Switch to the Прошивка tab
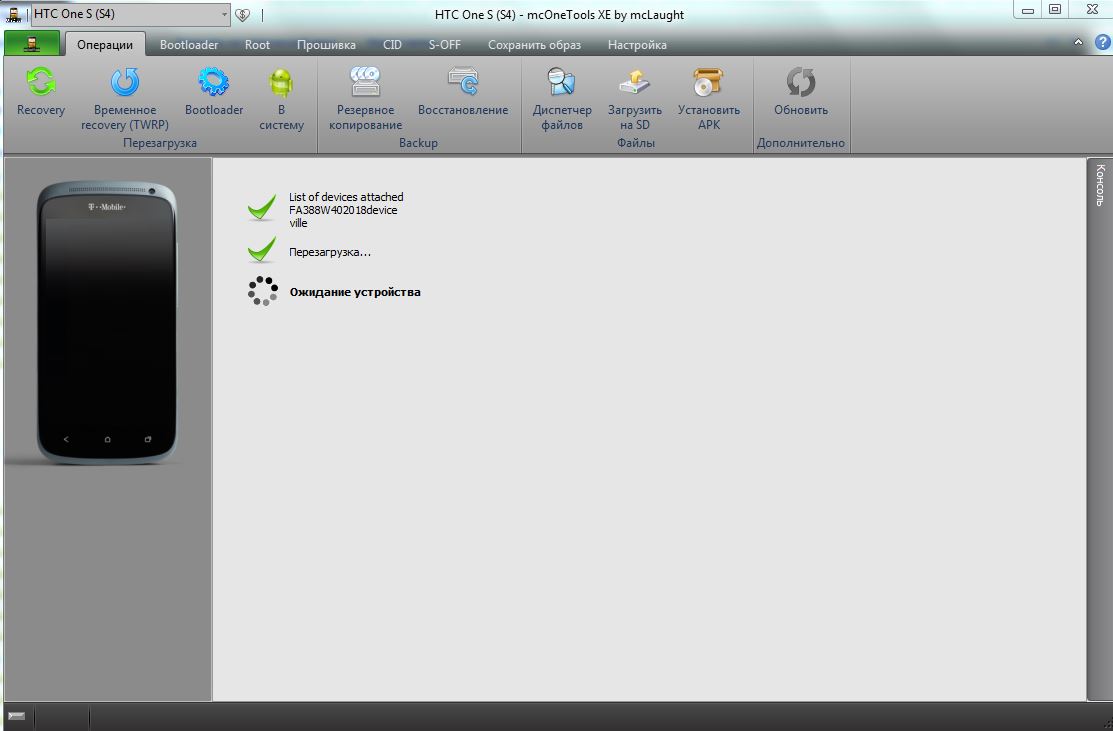This screenshot has width=1113, height=731. coord(326,45)
